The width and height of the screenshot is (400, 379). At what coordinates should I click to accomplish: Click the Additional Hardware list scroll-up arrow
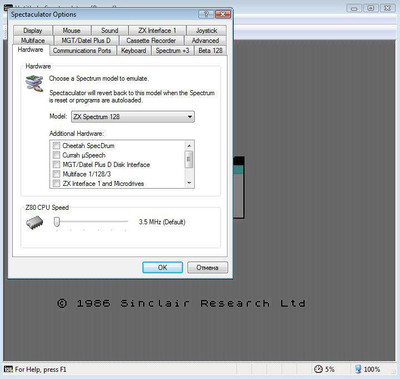point(189,146)
